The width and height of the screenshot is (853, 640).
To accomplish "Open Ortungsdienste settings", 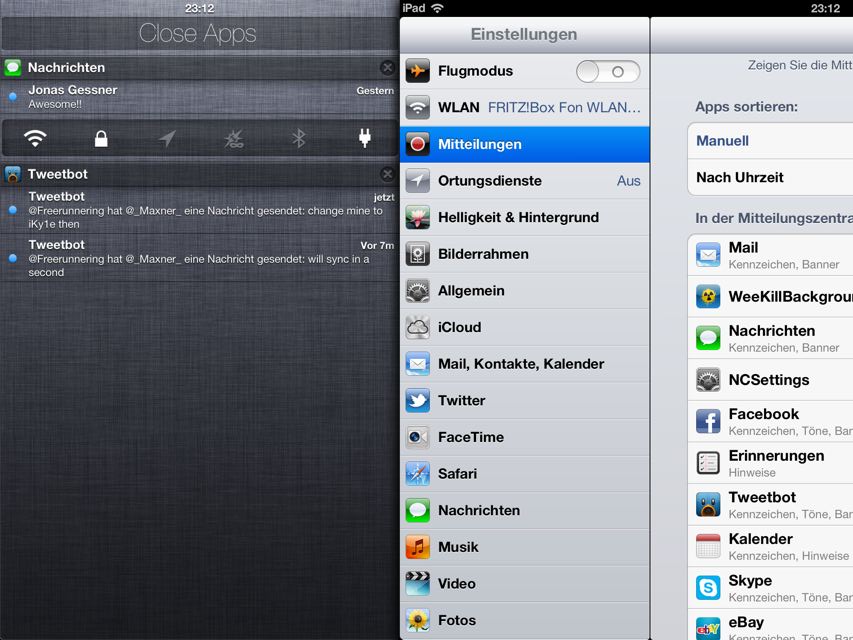I will 524,181.
